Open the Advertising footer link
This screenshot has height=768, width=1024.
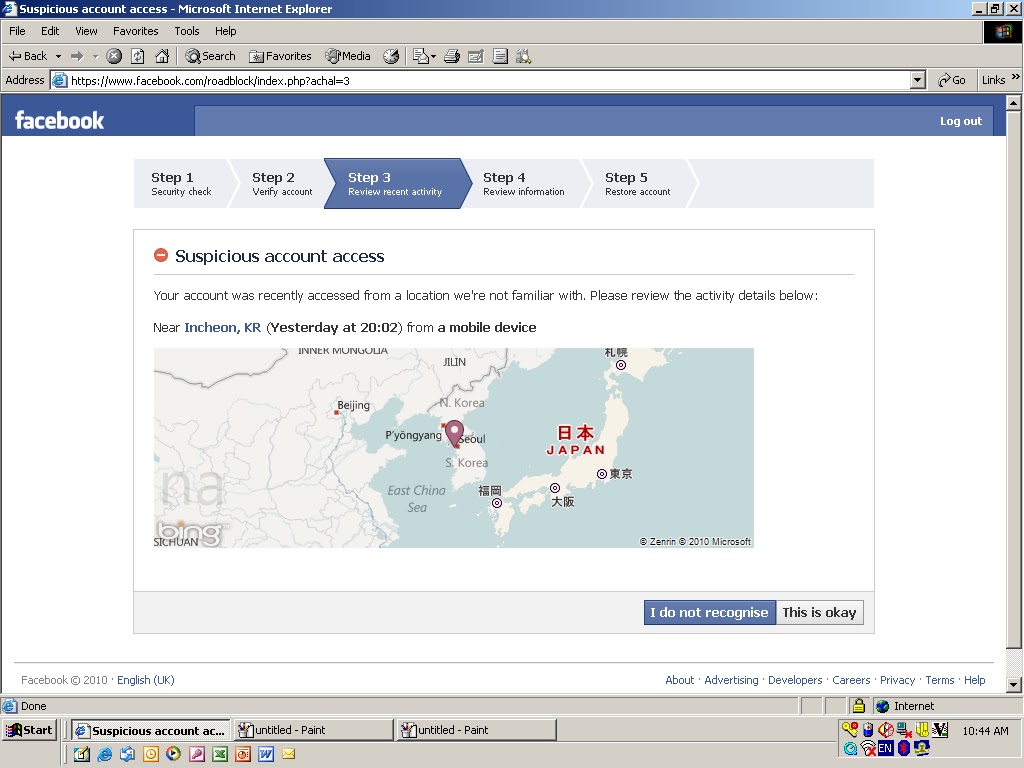click(731, 680)
